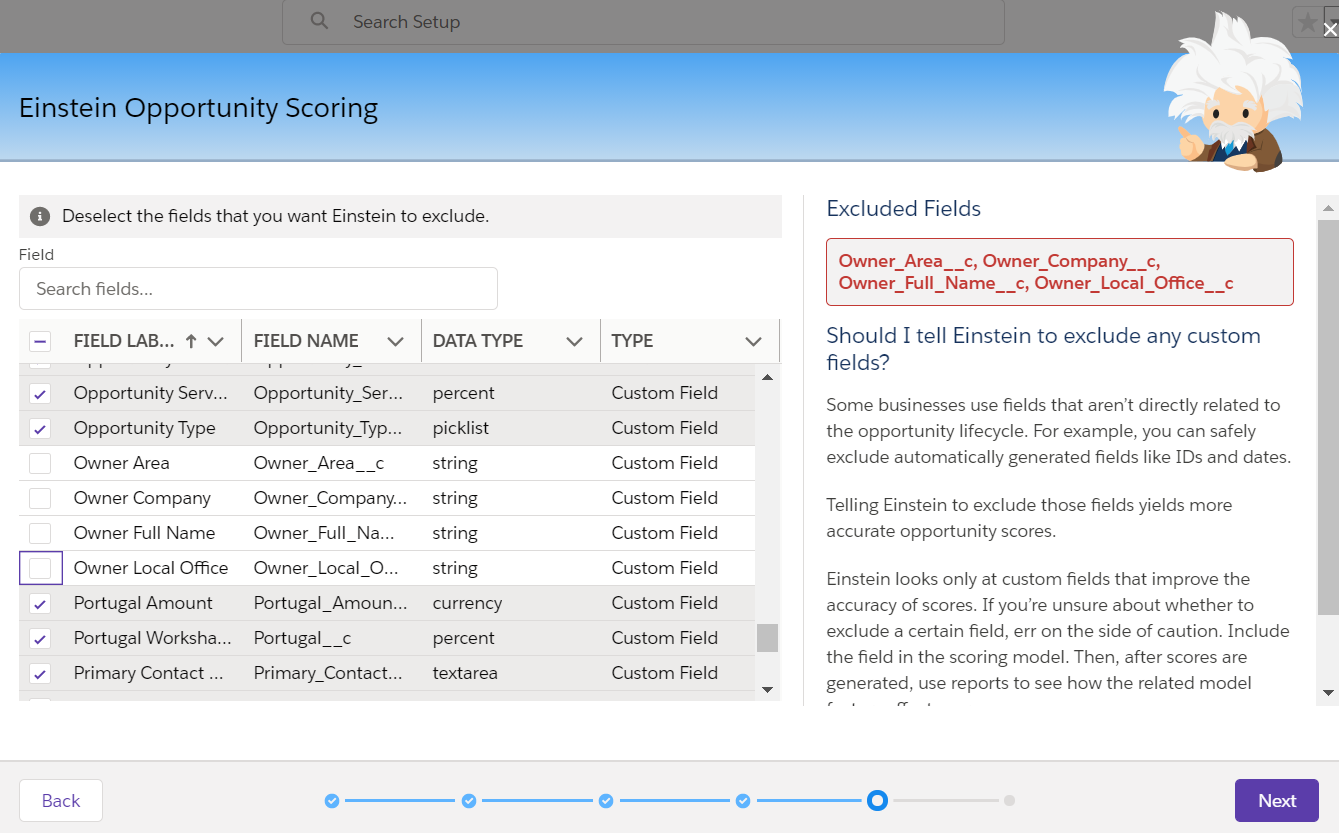The width and height of the screenshot is (1339, 833).
Task: Click the DATA TYPE column header text
Action: 478,341
